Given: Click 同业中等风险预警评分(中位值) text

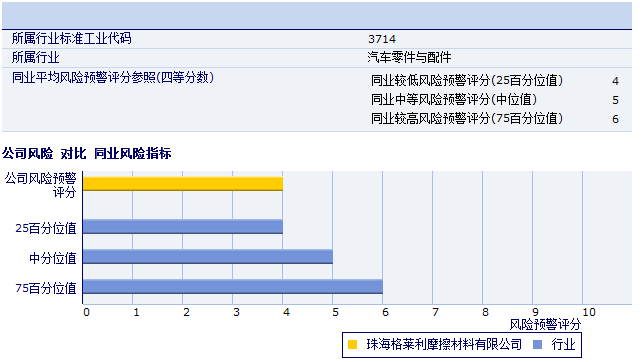Looking at the screenshot, I should click(x=454, y=99).
